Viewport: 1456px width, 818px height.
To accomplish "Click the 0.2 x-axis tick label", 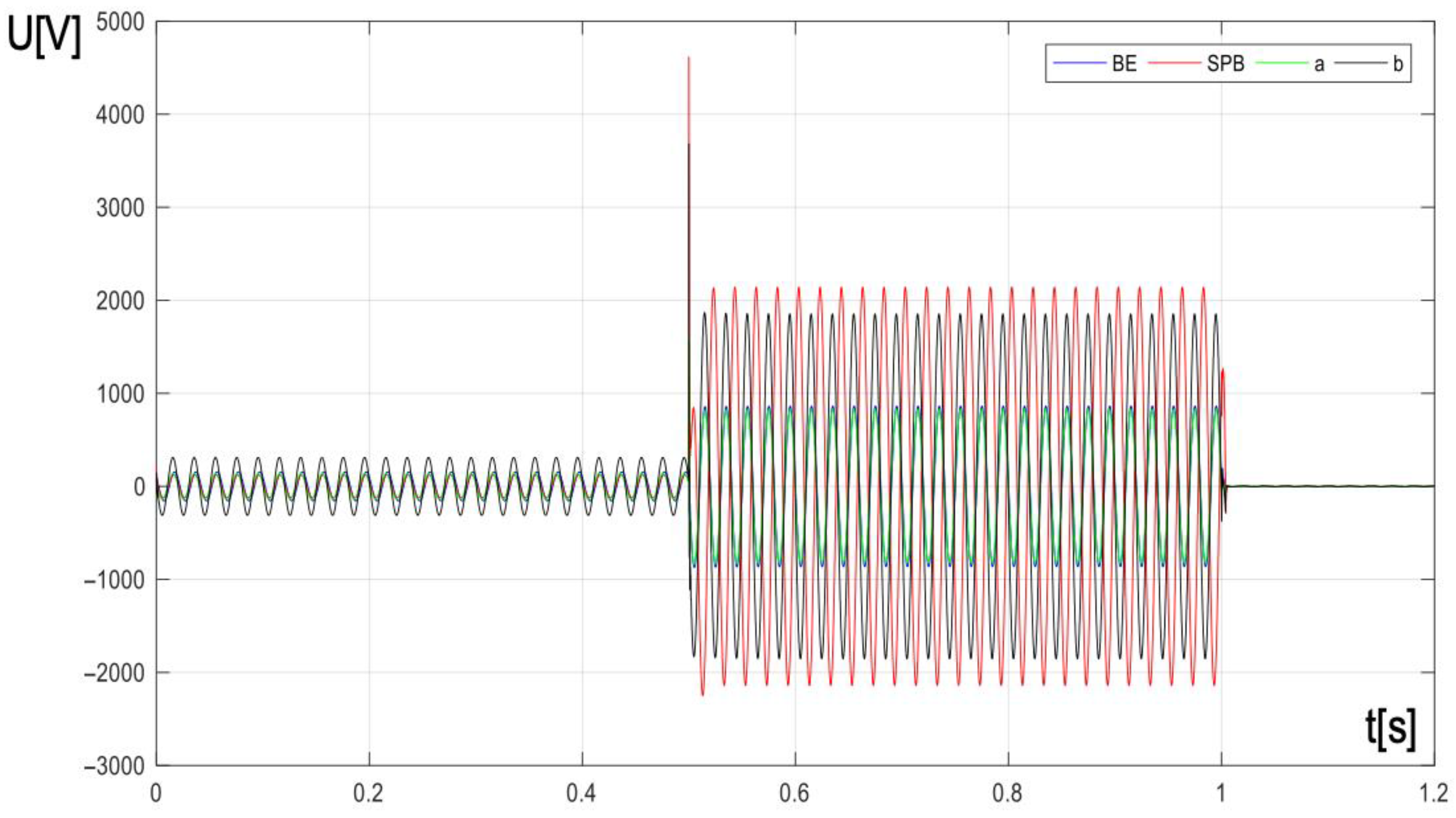I will [368, 793].
